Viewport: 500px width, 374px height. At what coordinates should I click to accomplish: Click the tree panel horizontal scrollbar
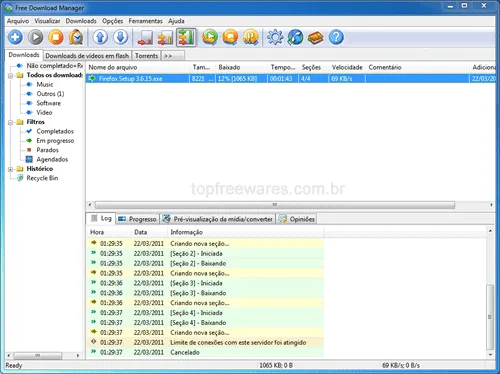(38, 356)
